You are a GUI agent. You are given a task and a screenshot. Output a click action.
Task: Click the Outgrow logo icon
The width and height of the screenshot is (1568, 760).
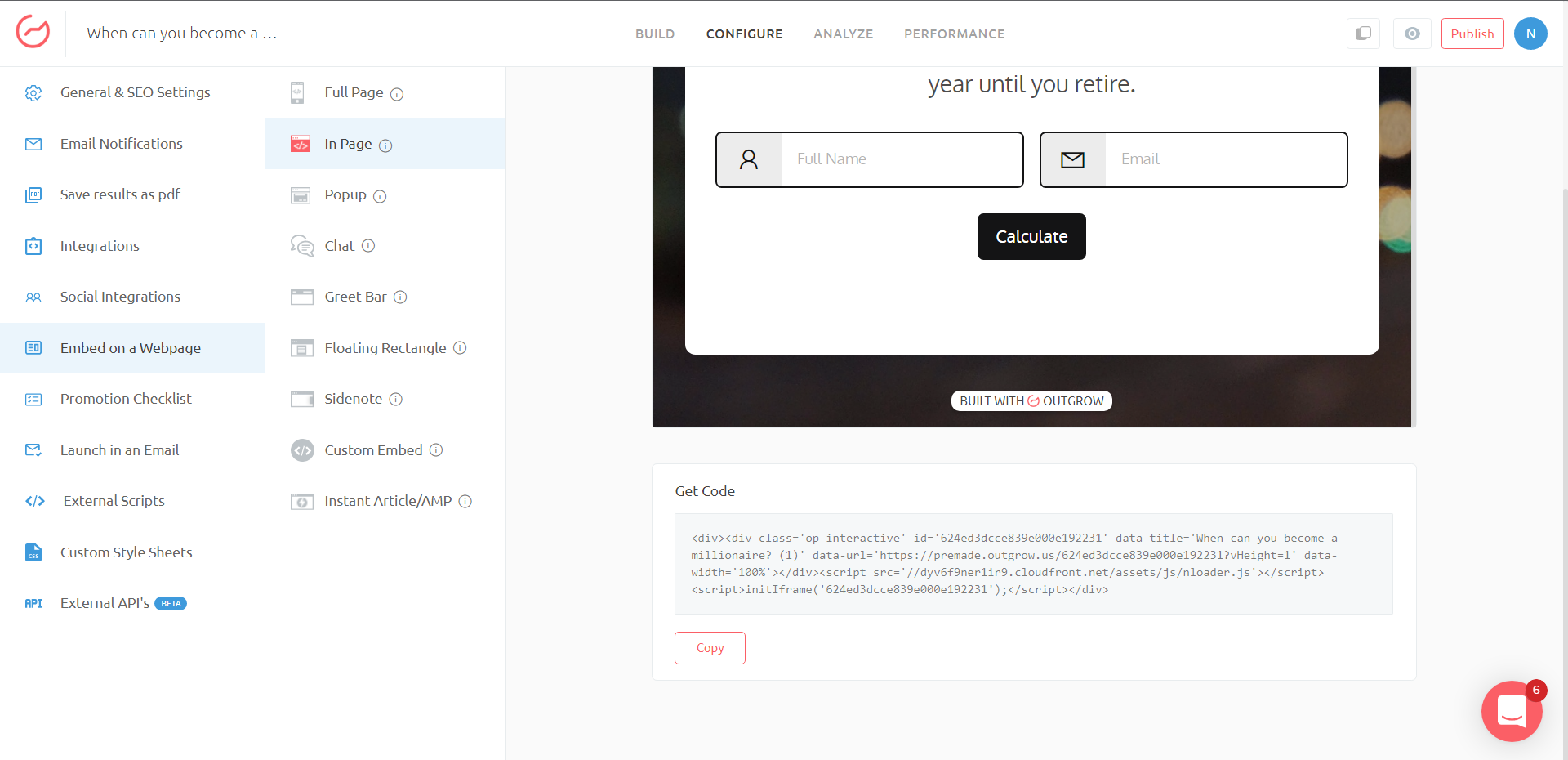click(33, 33)
